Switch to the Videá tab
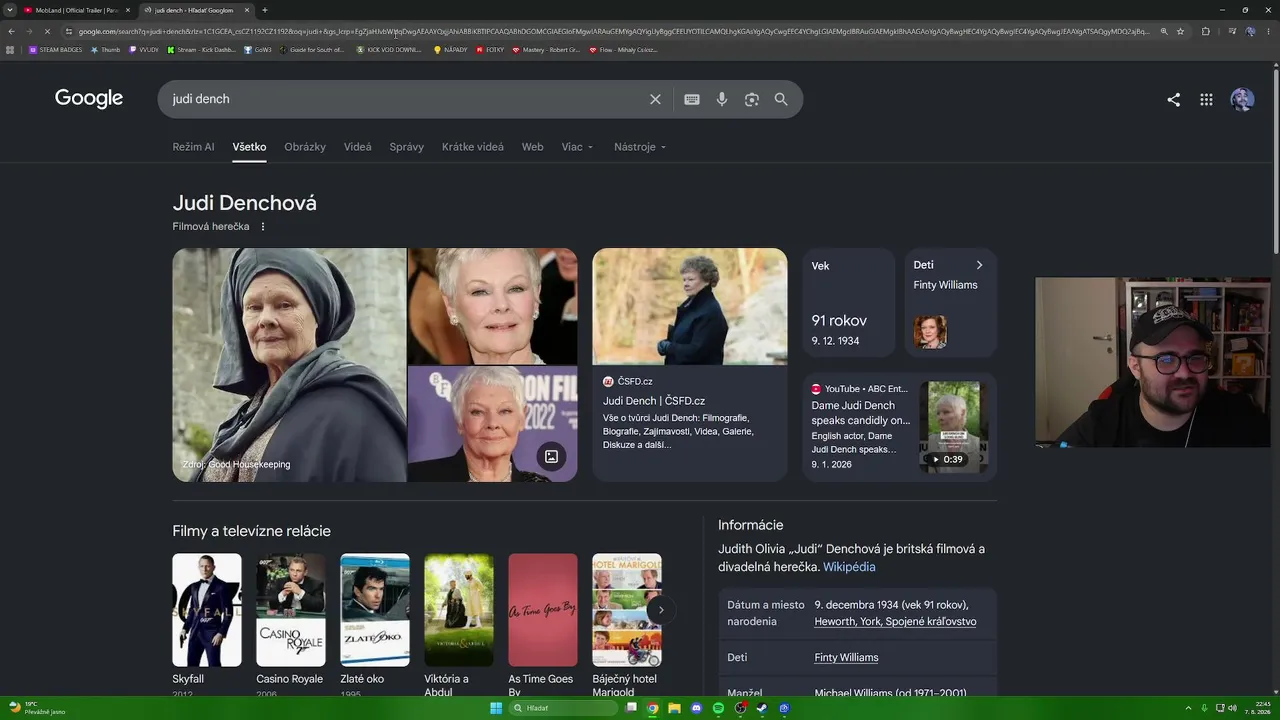 (x=358, y=147)
